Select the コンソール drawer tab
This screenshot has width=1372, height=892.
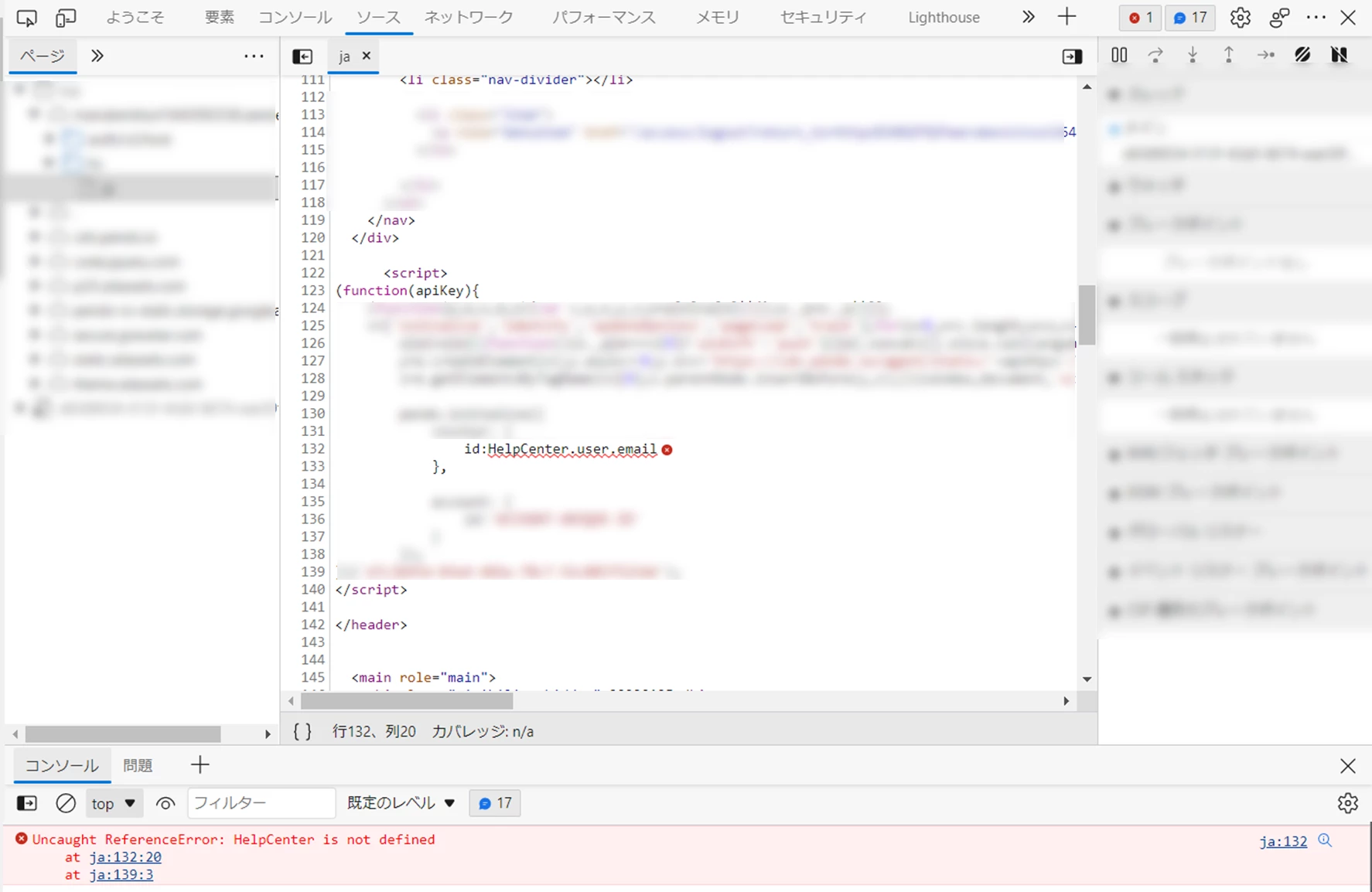click(x=62, y=765)
